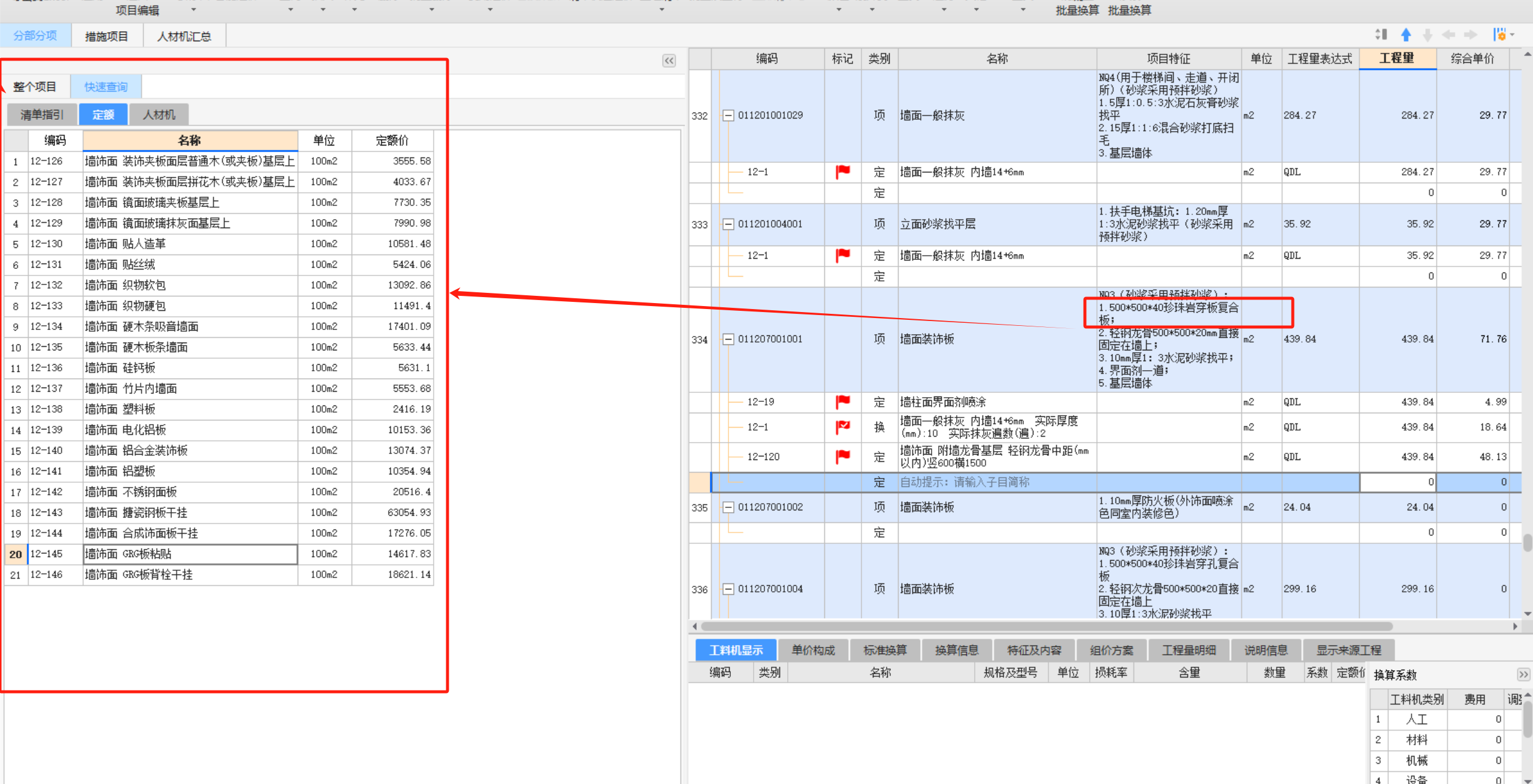Click the 工程量 column header

[1397, 58]
